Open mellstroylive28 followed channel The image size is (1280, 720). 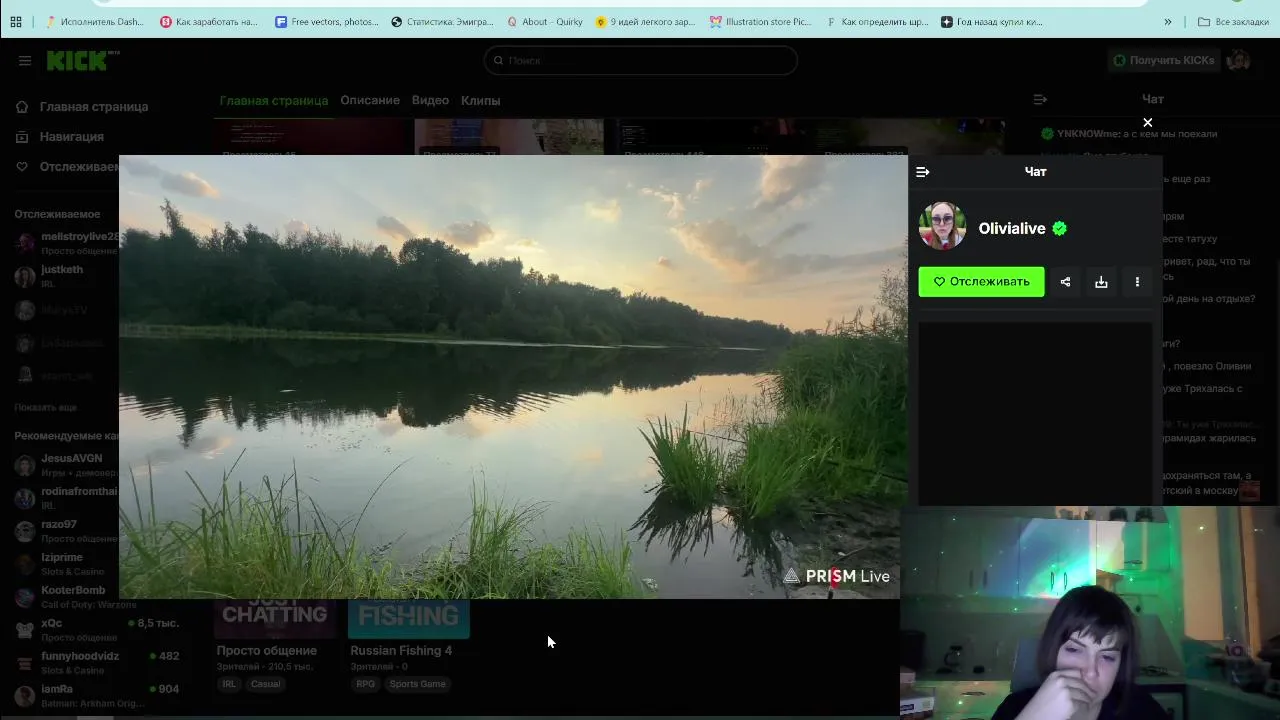68,243
